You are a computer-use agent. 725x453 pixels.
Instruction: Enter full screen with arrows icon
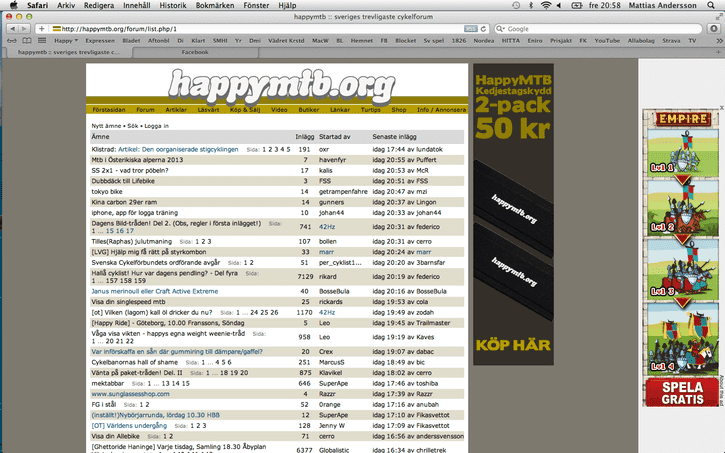[719, 17]
